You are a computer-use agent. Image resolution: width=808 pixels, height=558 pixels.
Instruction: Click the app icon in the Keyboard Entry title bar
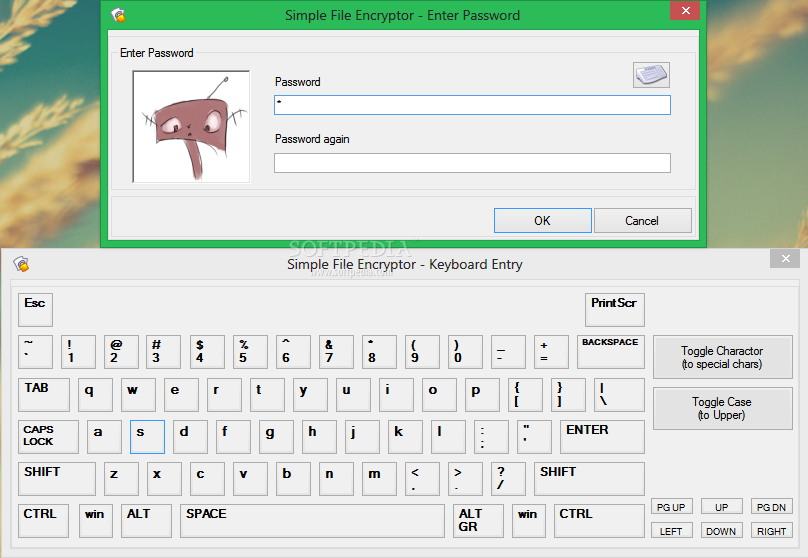[x=21, y=264]
